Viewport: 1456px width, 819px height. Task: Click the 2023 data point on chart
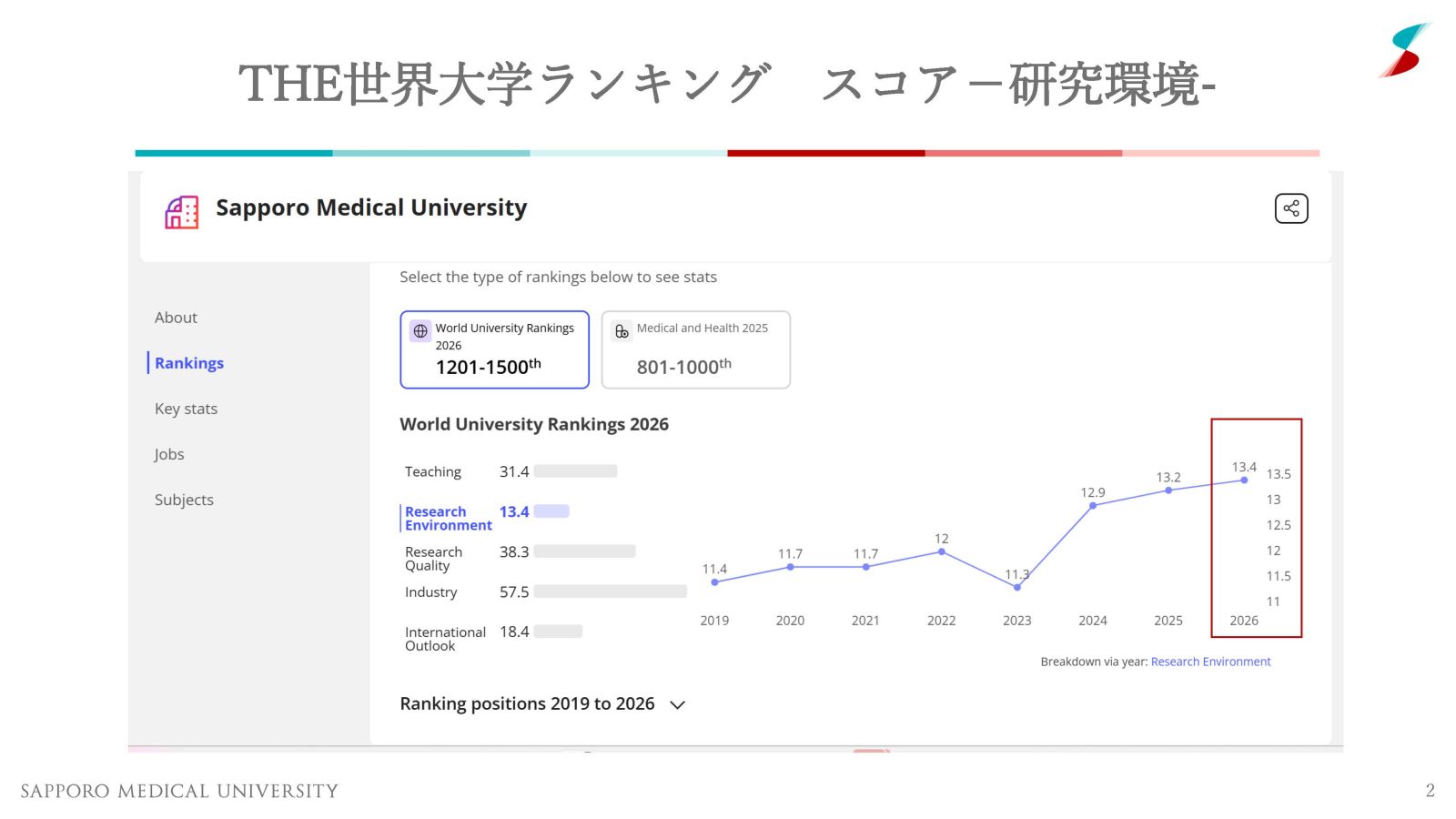tap(1016, 587)
